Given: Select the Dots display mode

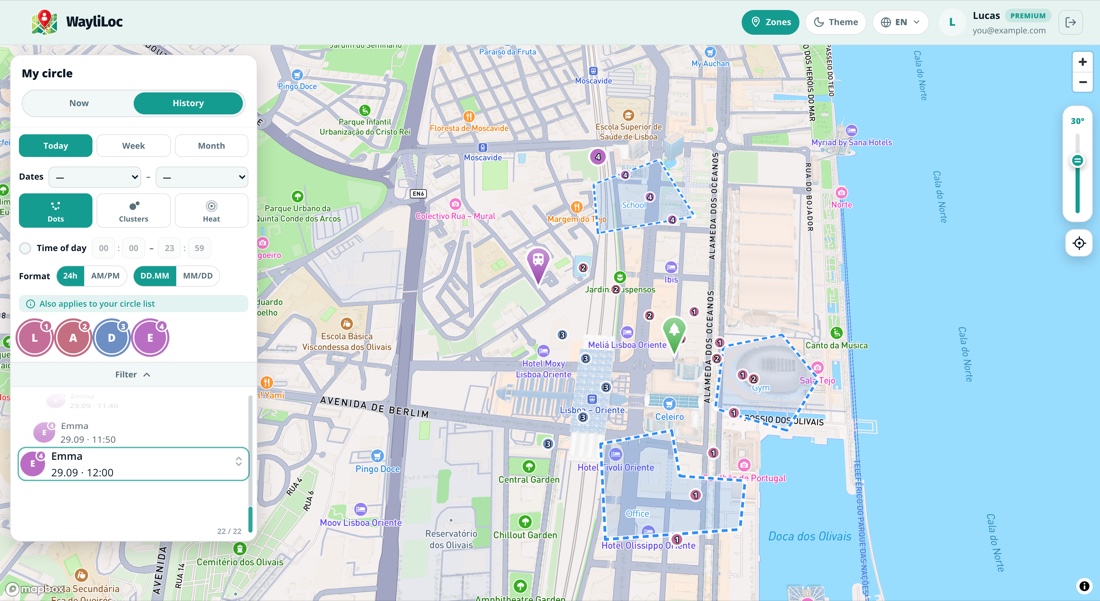Looking at the screenshot, I should [x=55, y=210].
